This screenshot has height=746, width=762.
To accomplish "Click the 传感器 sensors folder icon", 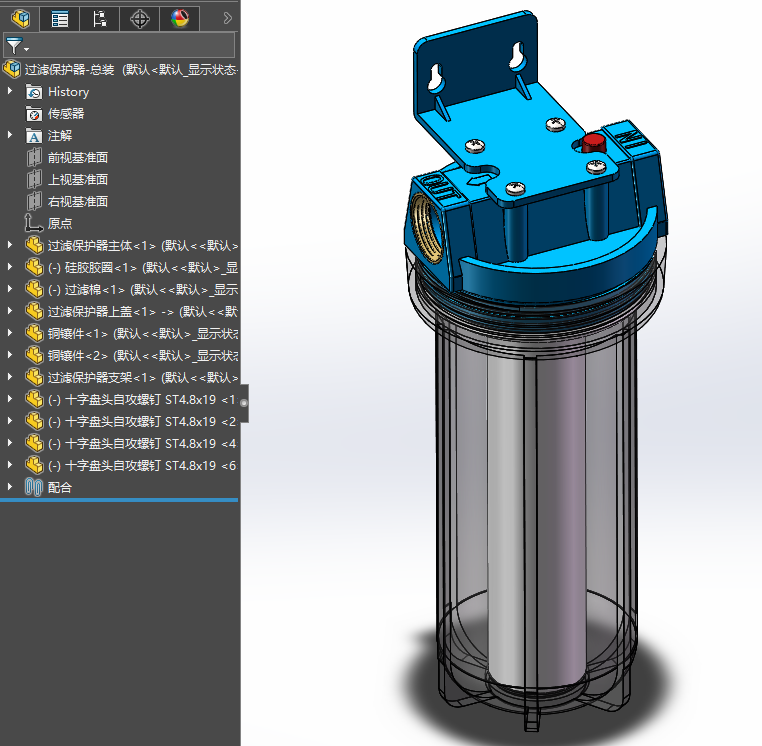I will pyautogui.click(x=34, y=114).
